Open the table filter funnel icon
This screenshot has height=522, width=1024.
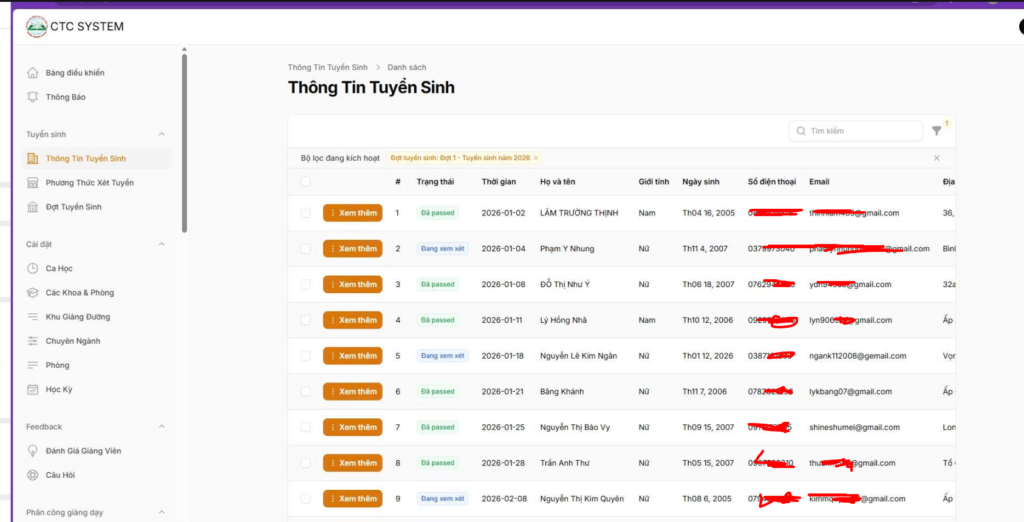coord(936,131)
